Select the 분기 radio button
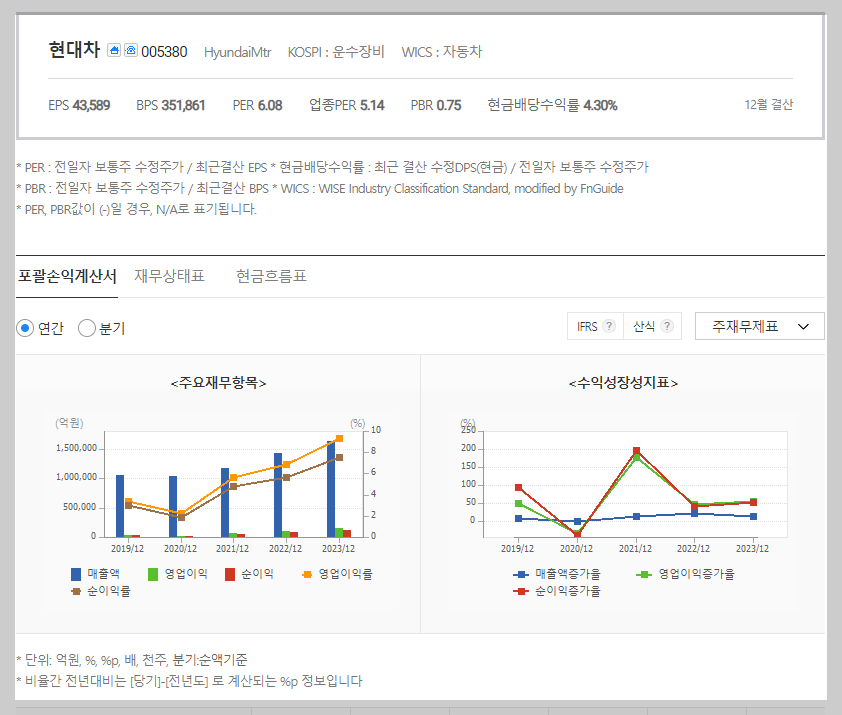Viewport: 842px width, 715px height. (87, 328)
